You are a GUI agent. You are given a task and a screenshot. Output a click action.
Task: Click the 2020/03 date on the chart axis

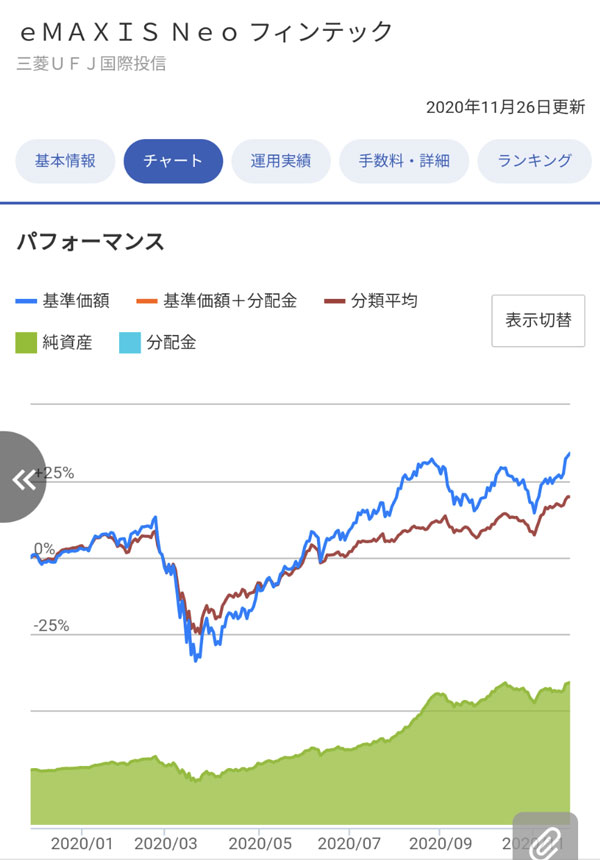tap(165, 842)
